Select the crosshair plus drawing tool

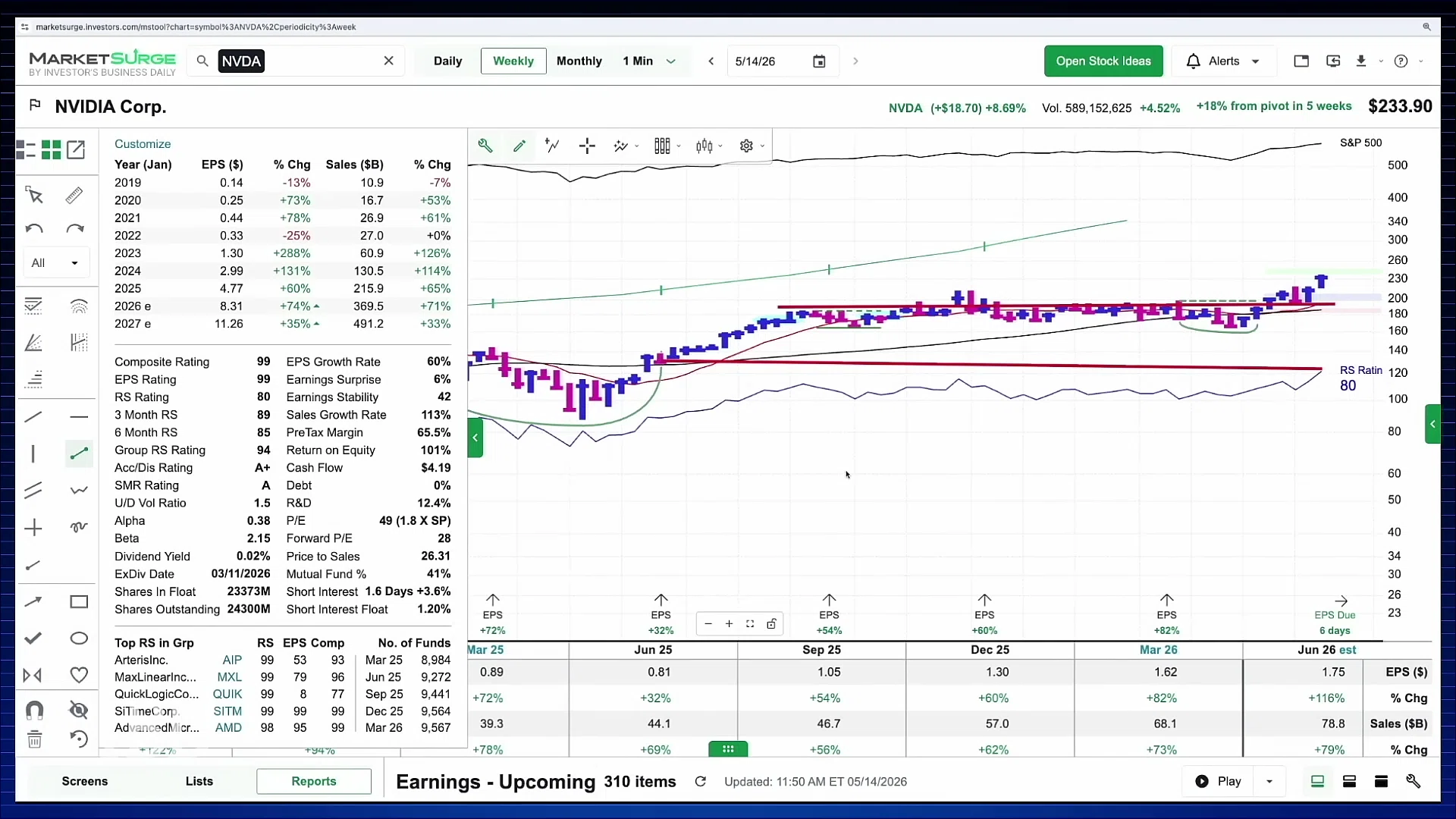33,528
